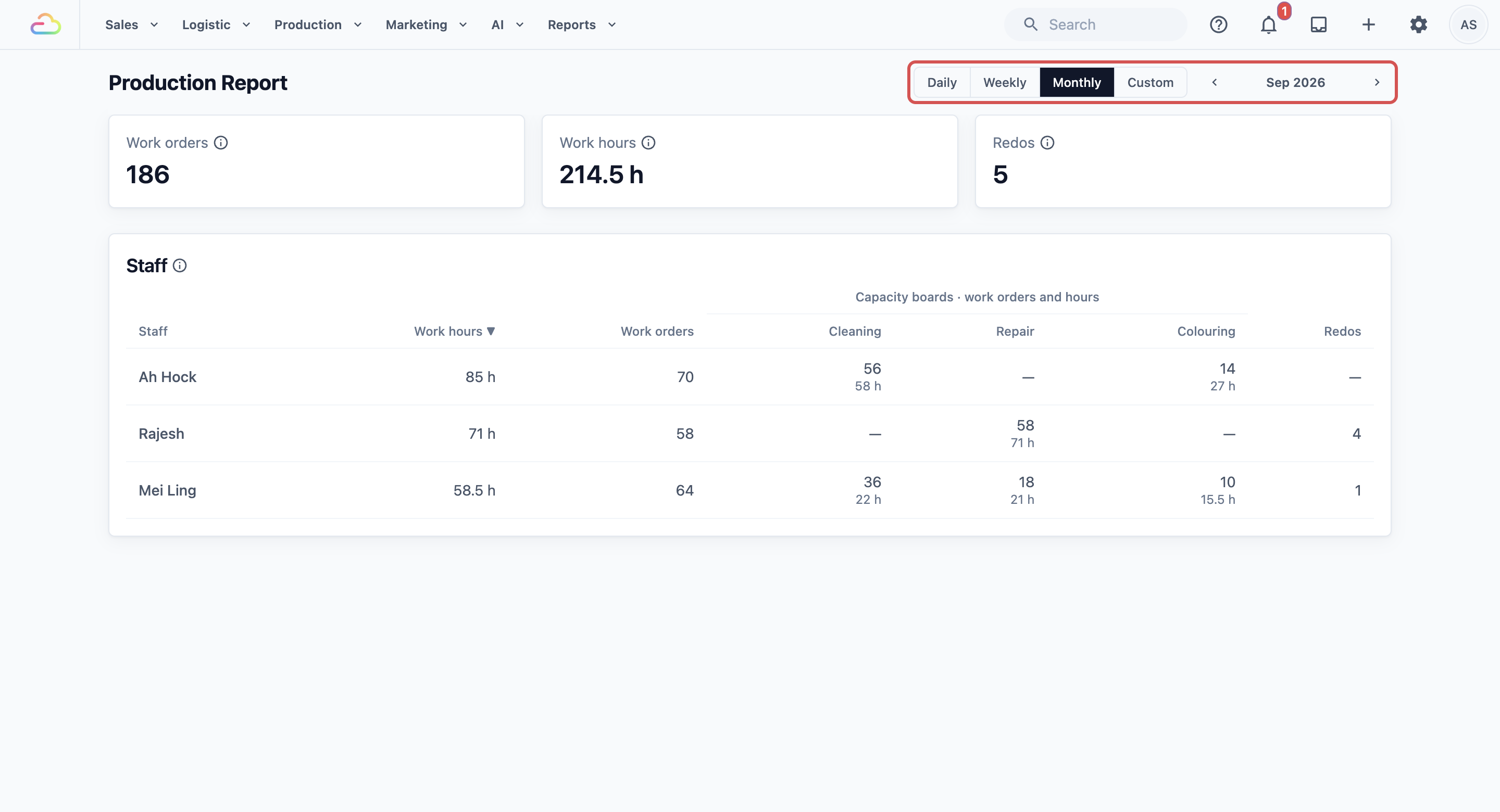This screenshot has height=812, width=1500.
Task: Click the Work orders column header
Action: 657,331
